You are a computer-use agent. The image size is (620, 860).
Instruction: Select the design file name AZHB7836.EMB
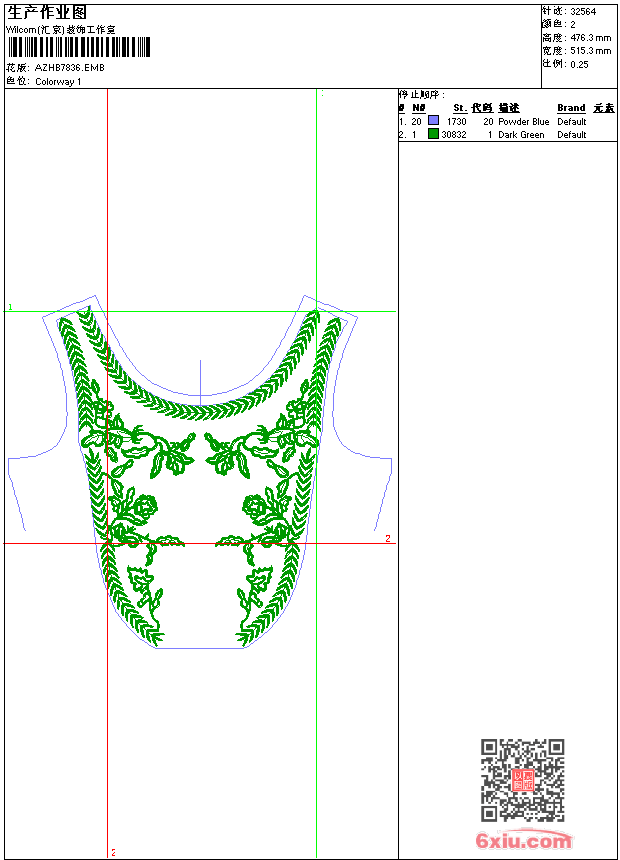[69, 68]
